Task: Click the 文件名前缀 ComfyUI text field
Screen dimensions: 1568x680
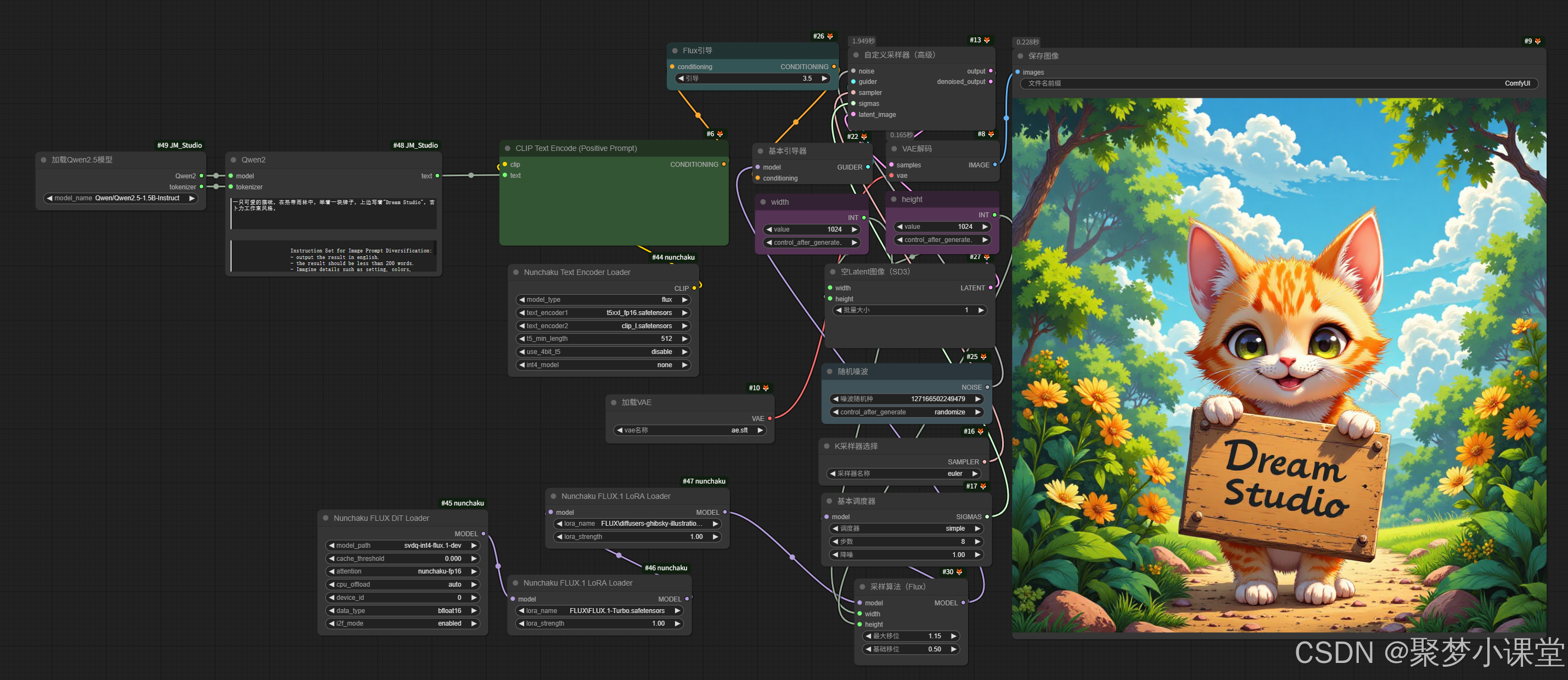Action: tap(1278, 83)
